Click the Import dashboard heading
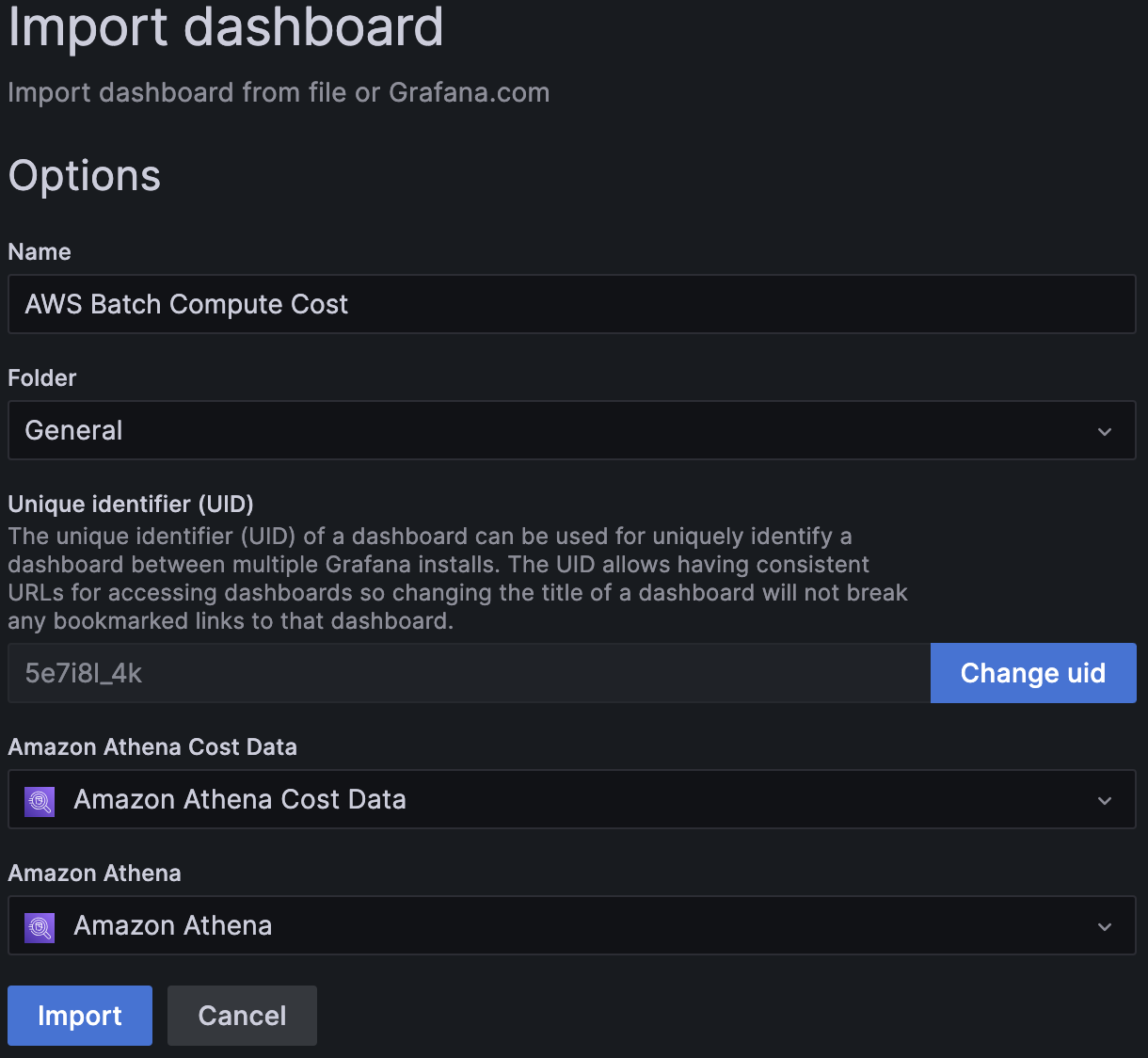The image size is (1148, 1058). [226, 26]
